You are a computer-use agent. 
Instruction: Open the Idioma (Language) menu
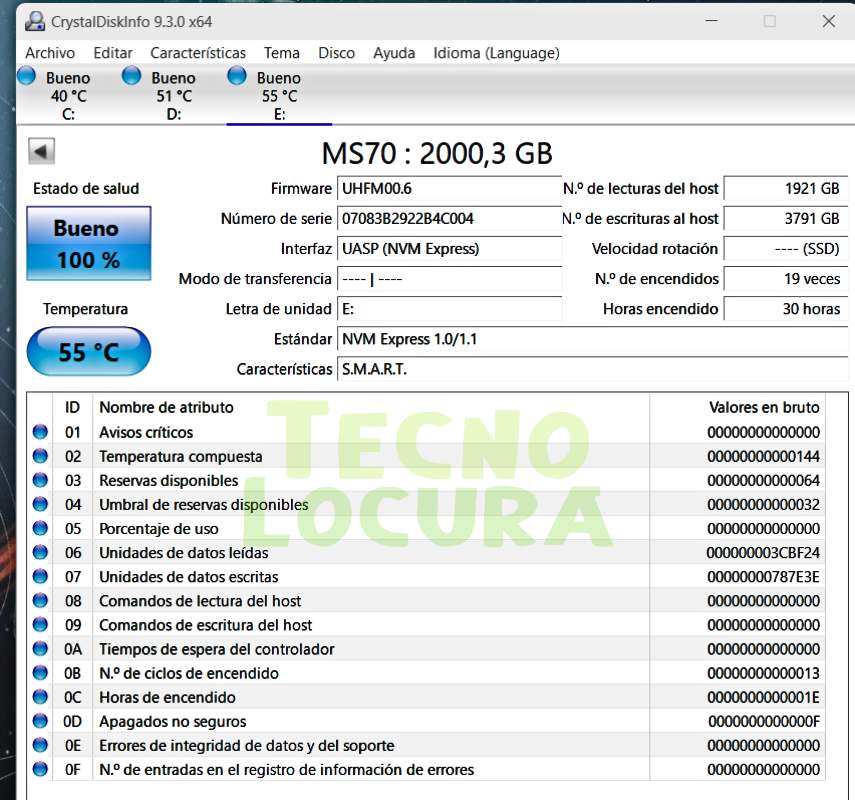click(x=496, y=53)
